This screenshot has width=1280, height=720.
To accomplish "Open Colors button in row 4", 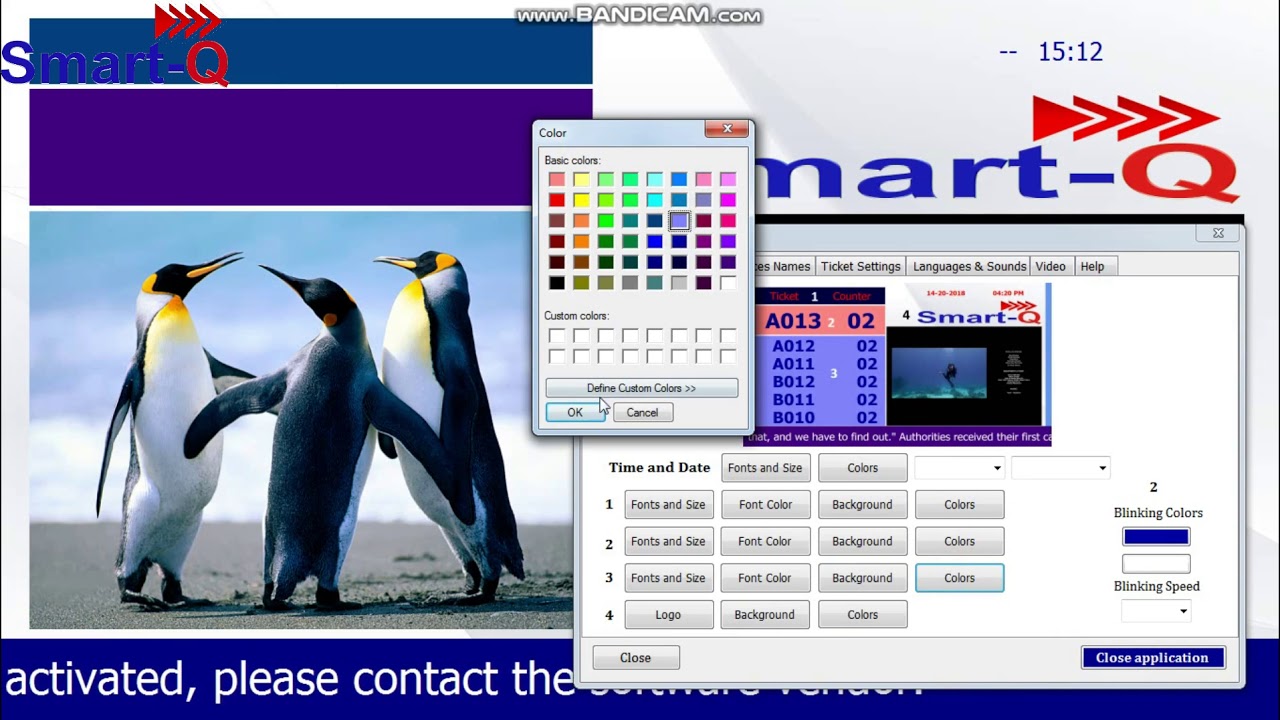I will tap(862, 615).
